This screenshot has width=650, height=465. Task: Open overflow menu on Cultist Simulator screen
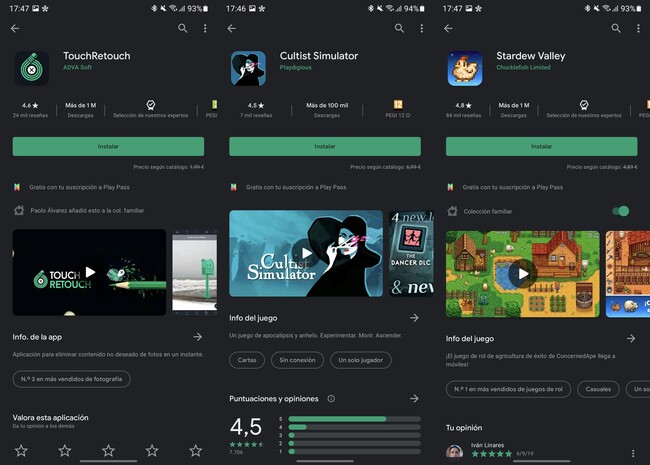coord(422,28)
